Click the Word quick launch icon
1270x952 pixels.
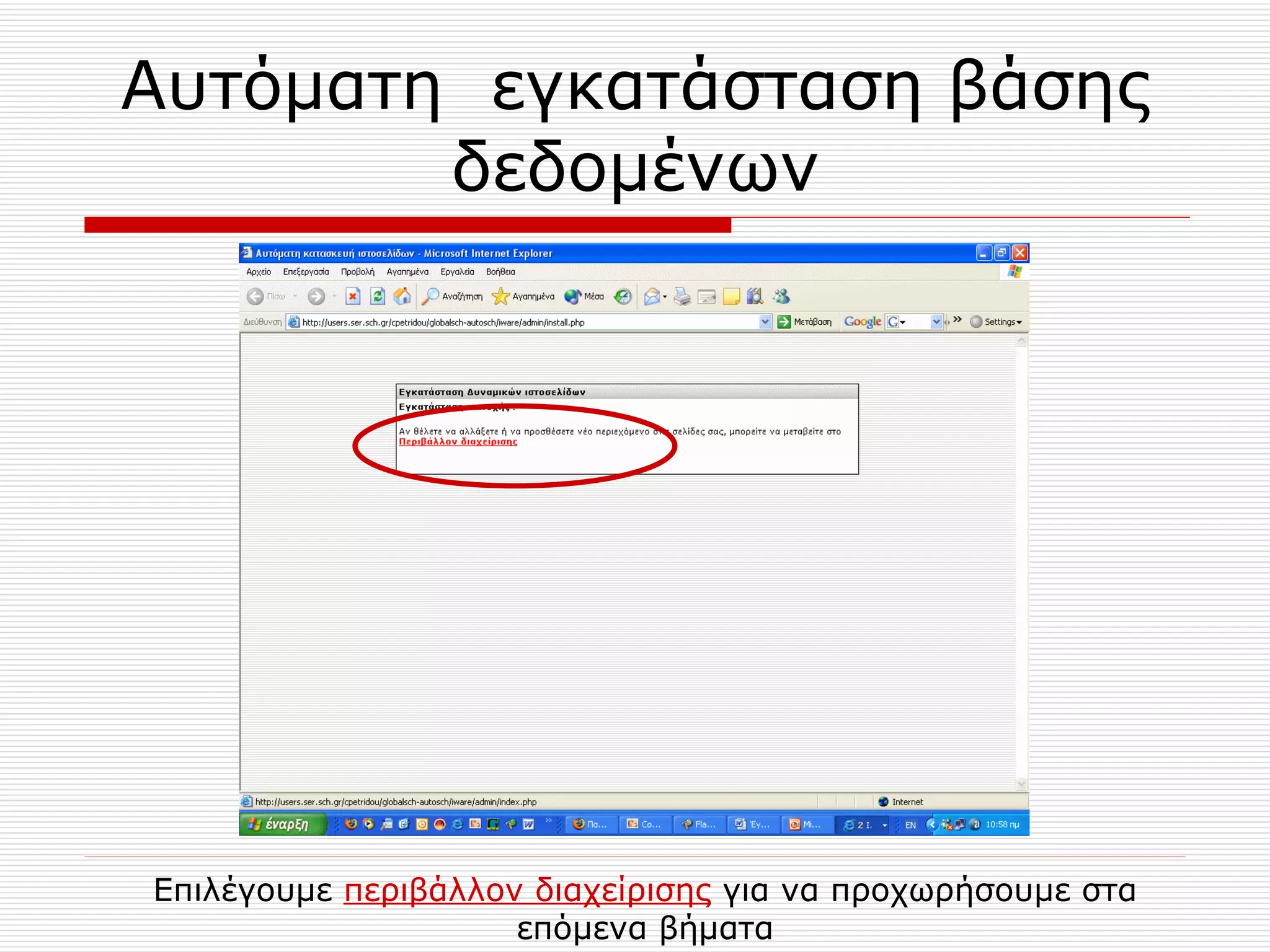coord(528,824)
